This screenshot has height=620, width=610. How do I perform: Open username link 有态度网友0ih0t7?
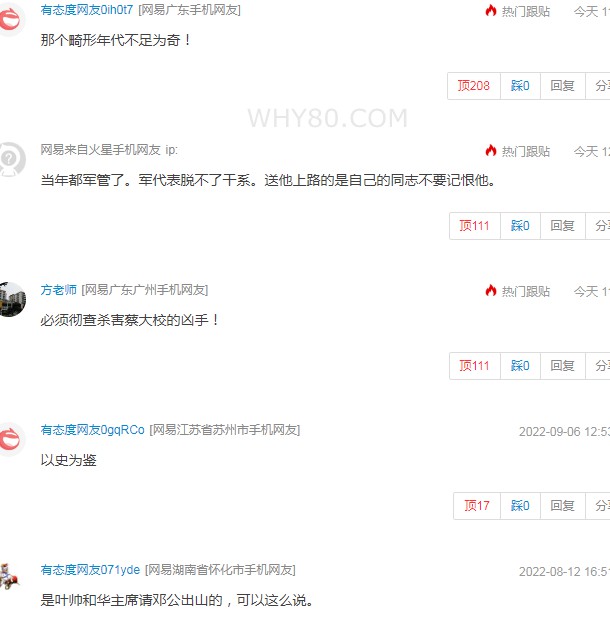point(87,10)
